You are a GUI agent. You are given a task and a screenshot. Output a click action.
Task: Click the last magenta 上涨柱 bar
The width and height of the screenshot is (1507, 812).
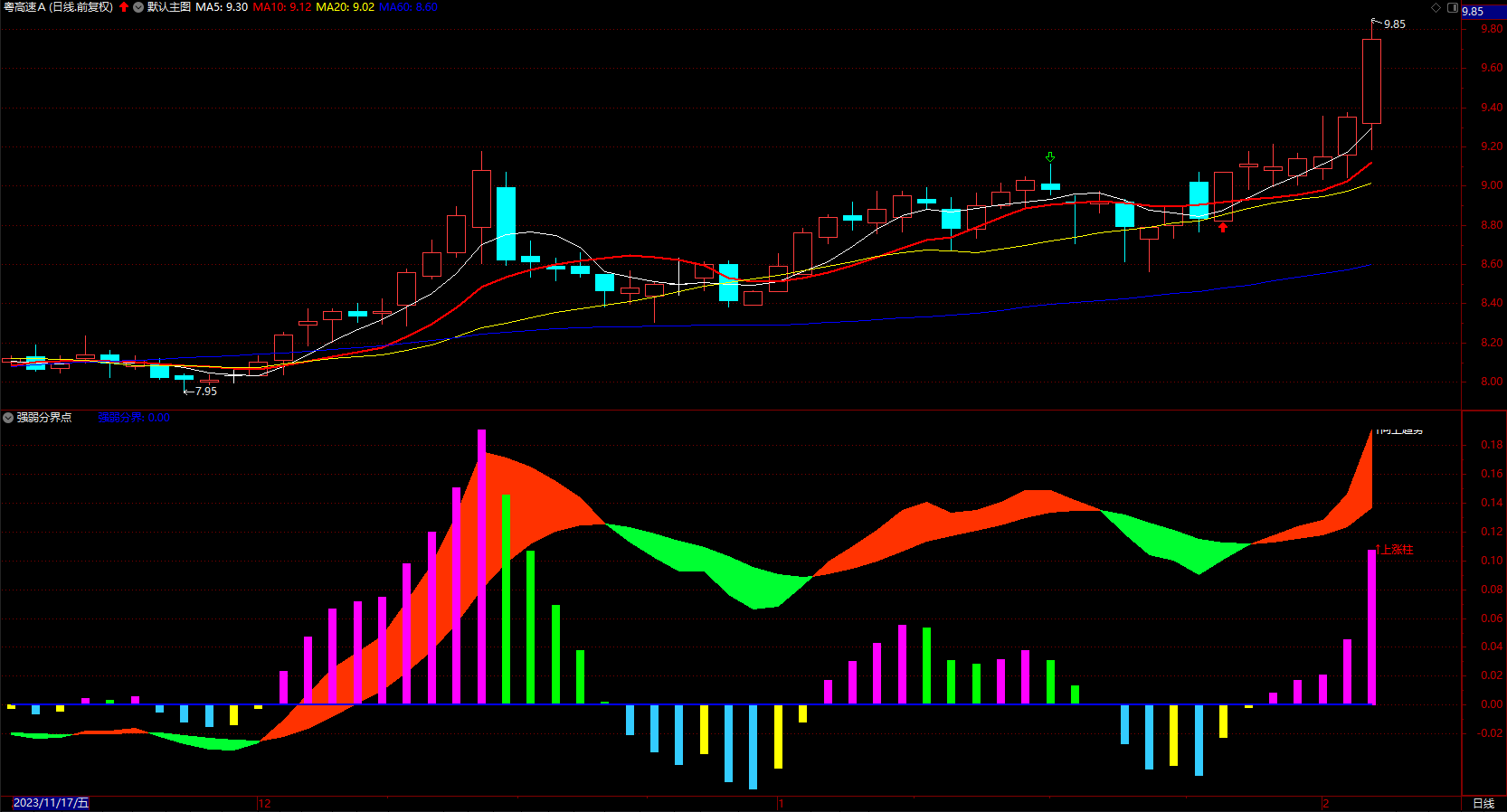1371,627
